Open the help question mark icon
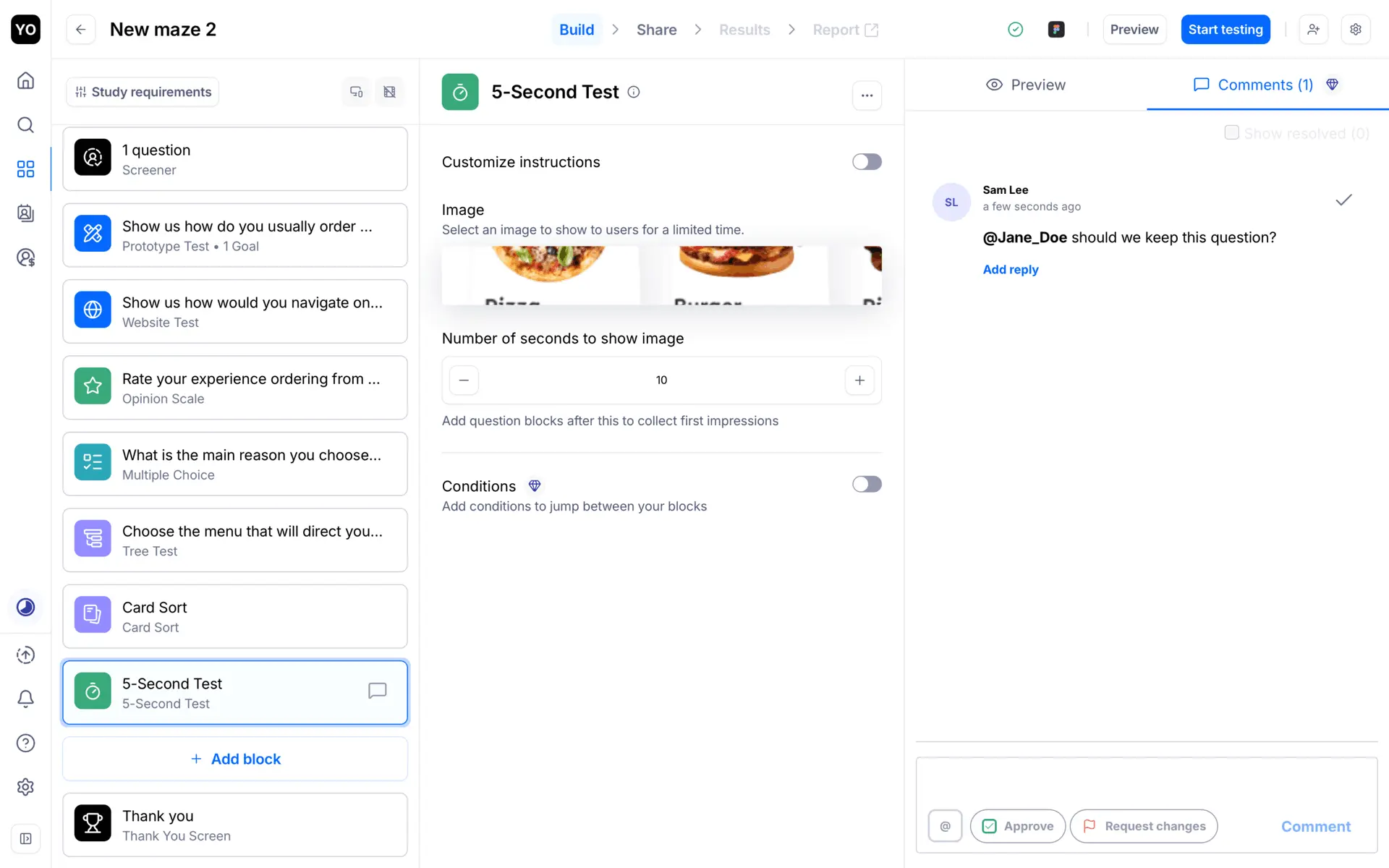 point(25,743)
